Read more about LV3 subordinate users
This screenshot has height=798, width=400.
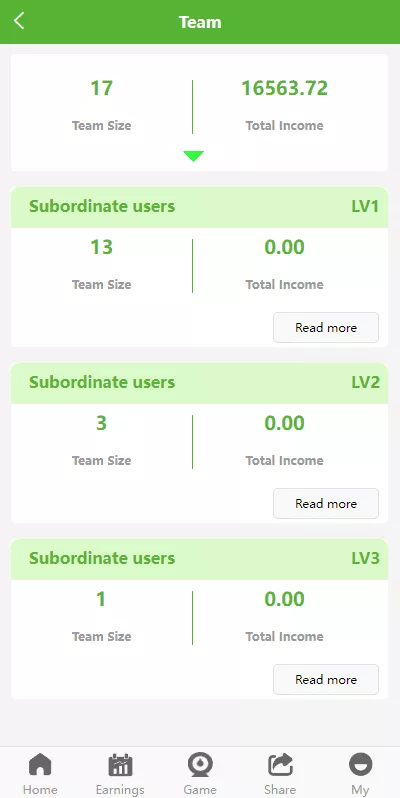click(326, 679)
